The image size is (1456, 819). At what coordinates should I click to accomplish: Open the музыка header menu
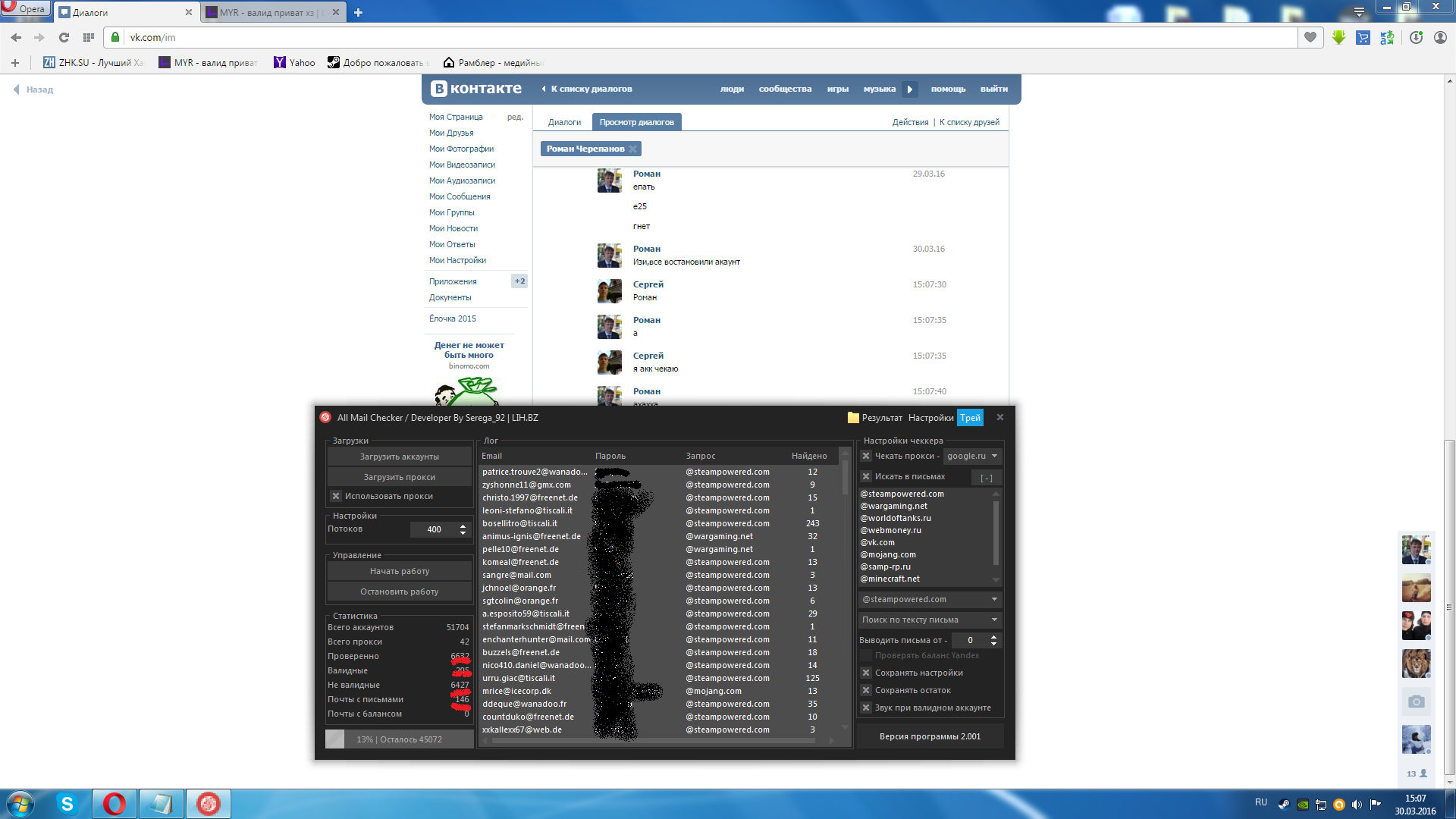pos(879,89)
